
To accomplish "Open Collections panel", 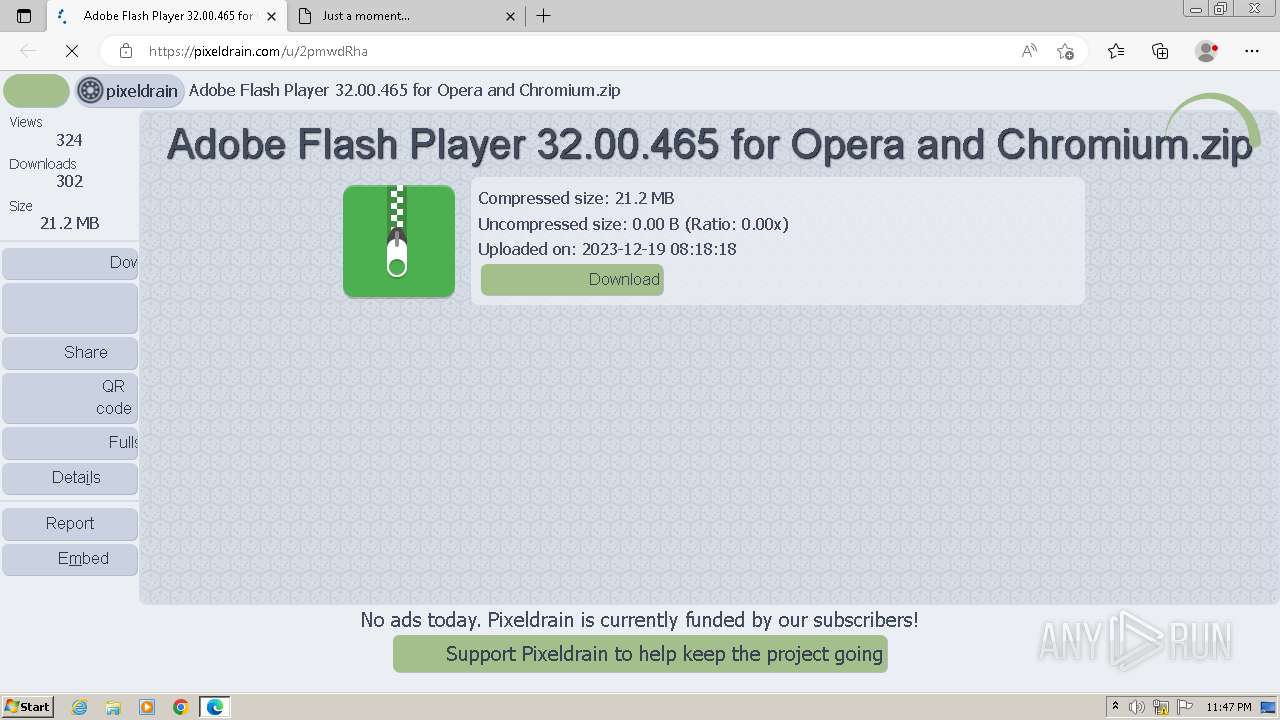I will 1160,51.
